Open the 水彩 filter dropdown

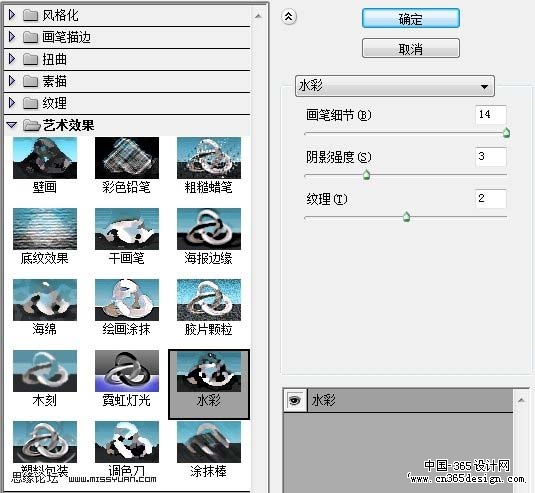click(x=395, y=86)
